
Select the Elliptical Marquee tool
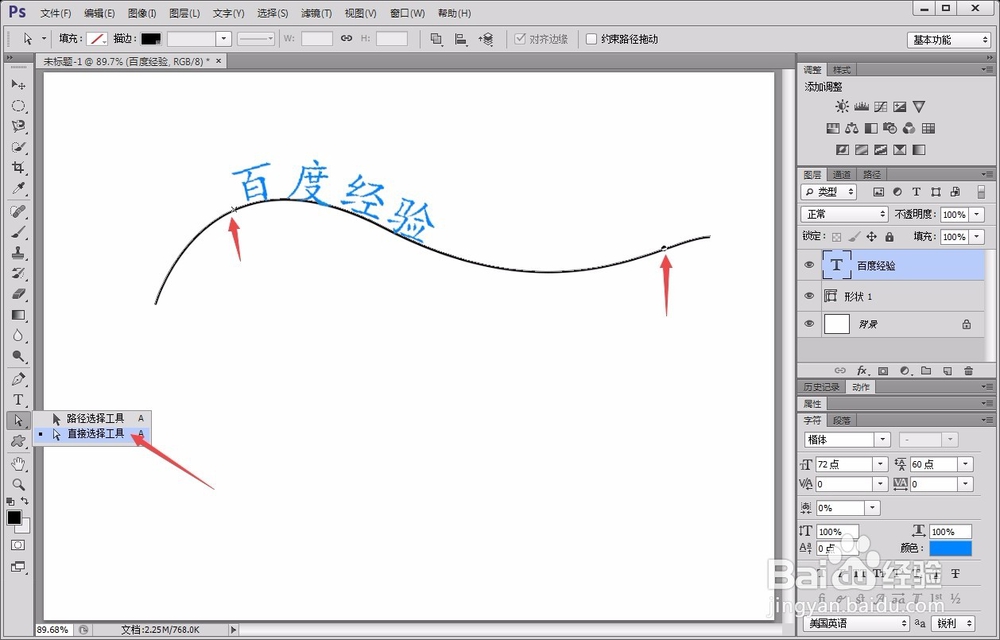tap(18, 106)
